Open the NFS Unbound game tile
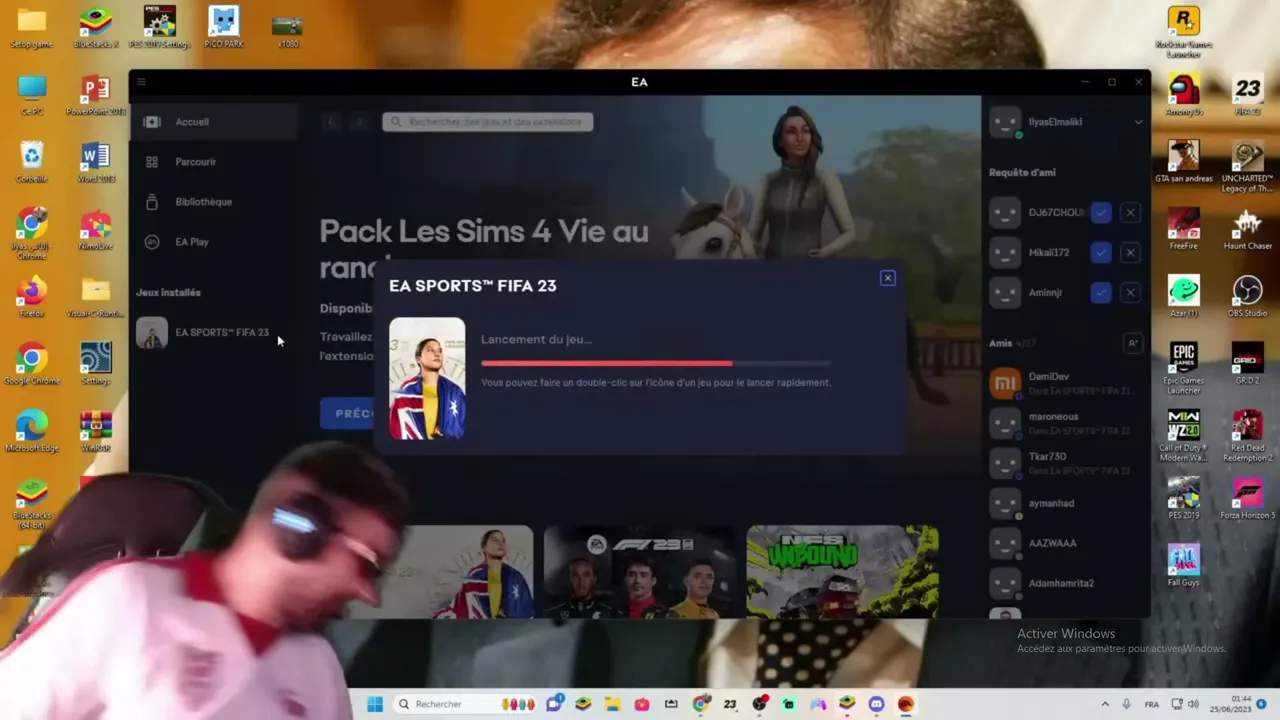The height and width of the screenshot is (720, 1280). (x=842, y=571)
